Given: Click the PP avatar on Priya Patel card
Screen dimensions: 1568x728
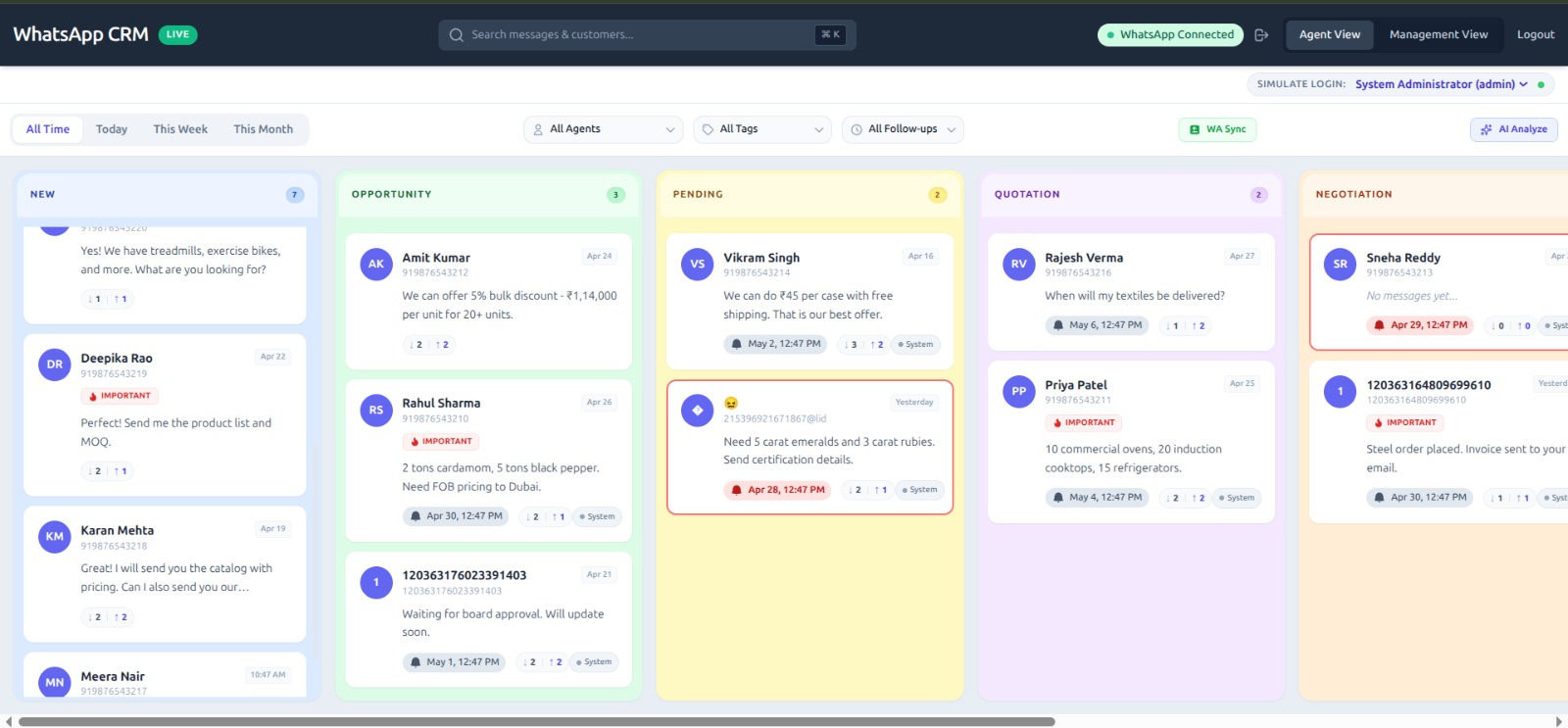Looking at the screenshot, I should [1018, 391].
